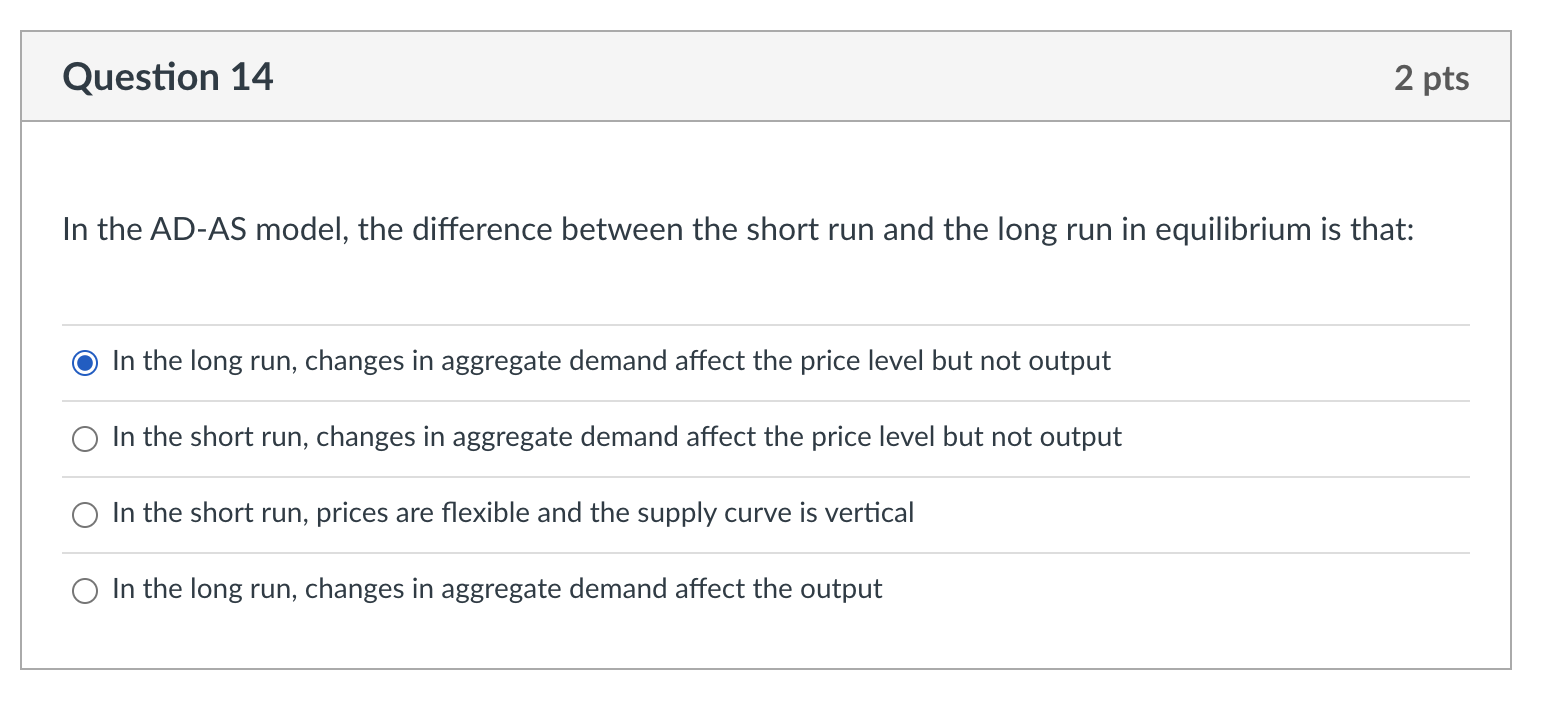Click the 'Question 14' header title
1552x708 pixels.
tap(167, 77)
